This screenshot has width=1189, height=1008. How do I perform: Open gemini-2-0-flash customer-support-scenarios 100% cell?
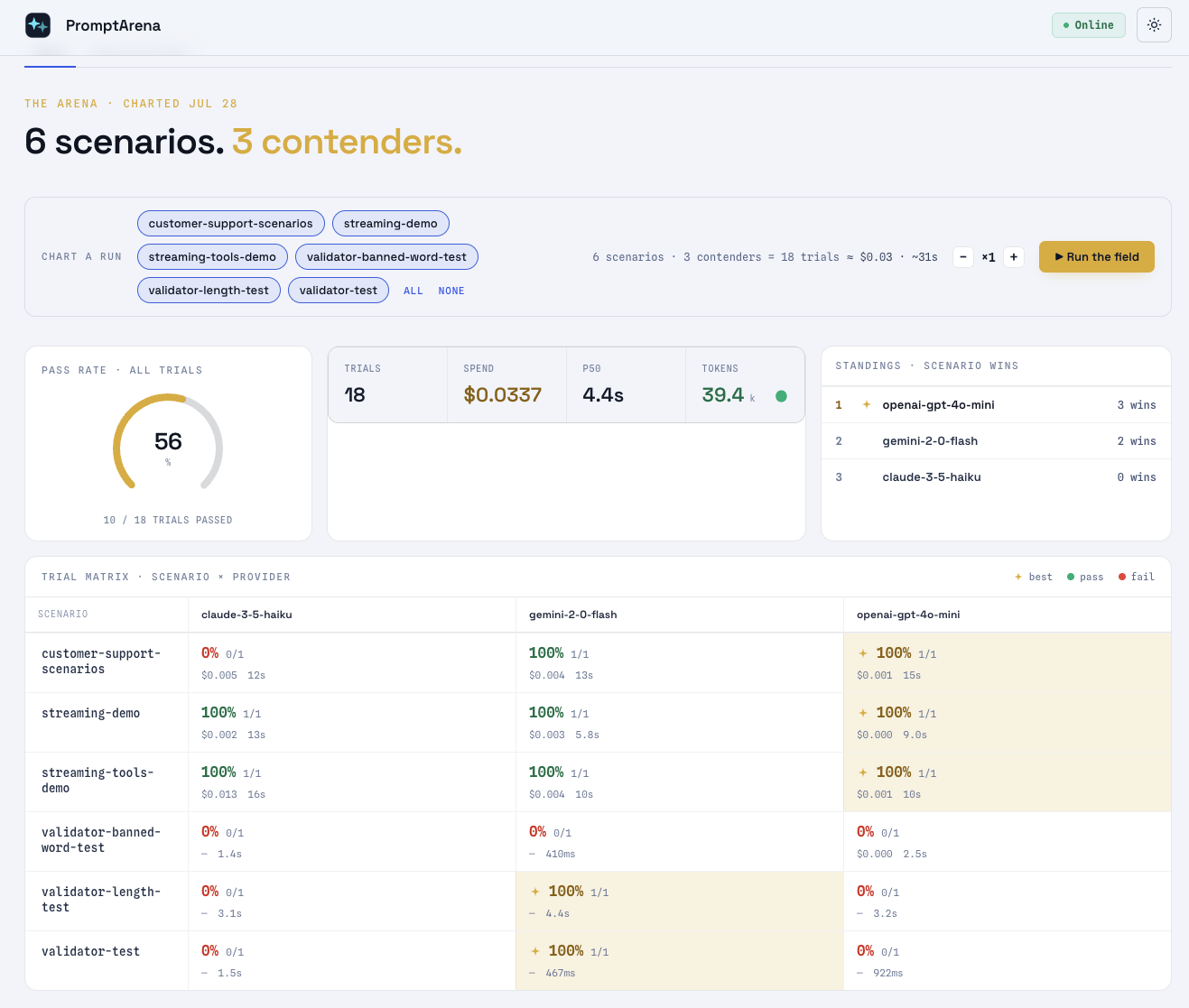680,663
